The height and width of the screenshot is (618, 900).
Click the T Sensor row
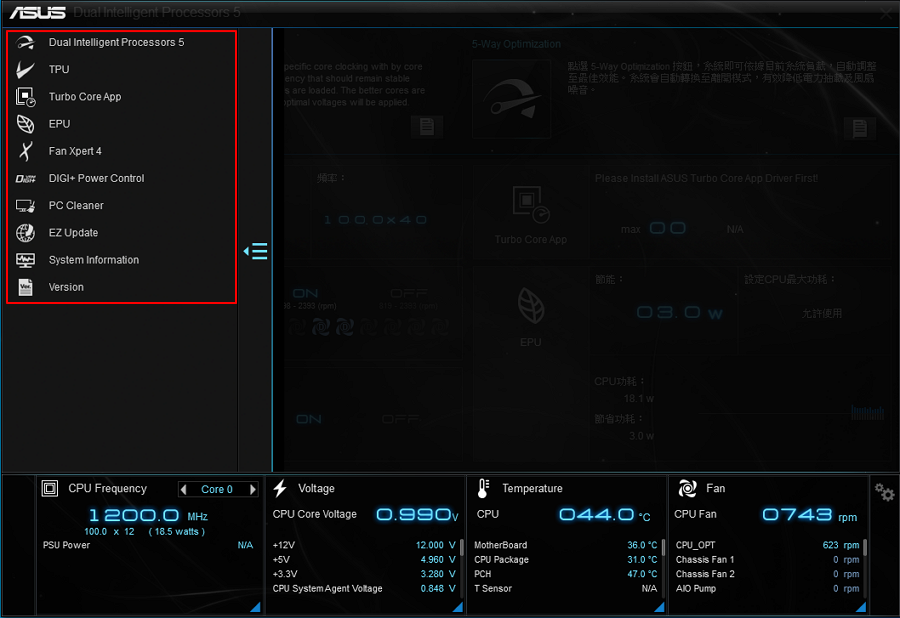point(565,589)
